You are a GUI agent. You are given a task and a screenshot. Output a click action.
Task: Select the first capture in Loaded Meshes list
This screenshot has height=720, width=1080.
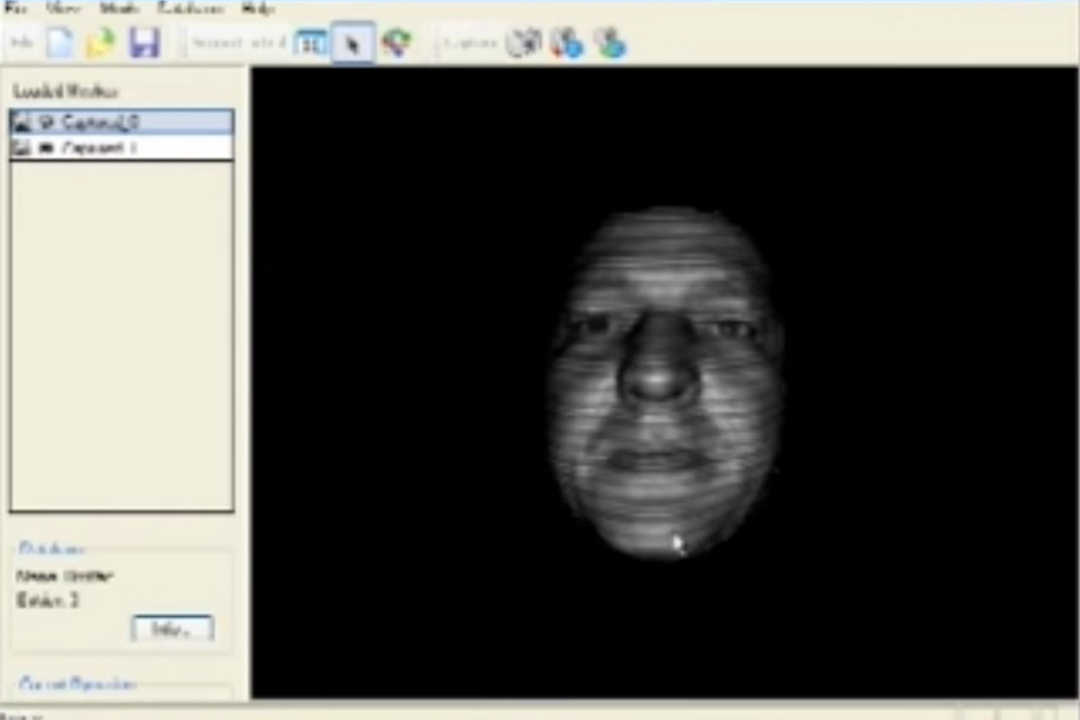100,123
